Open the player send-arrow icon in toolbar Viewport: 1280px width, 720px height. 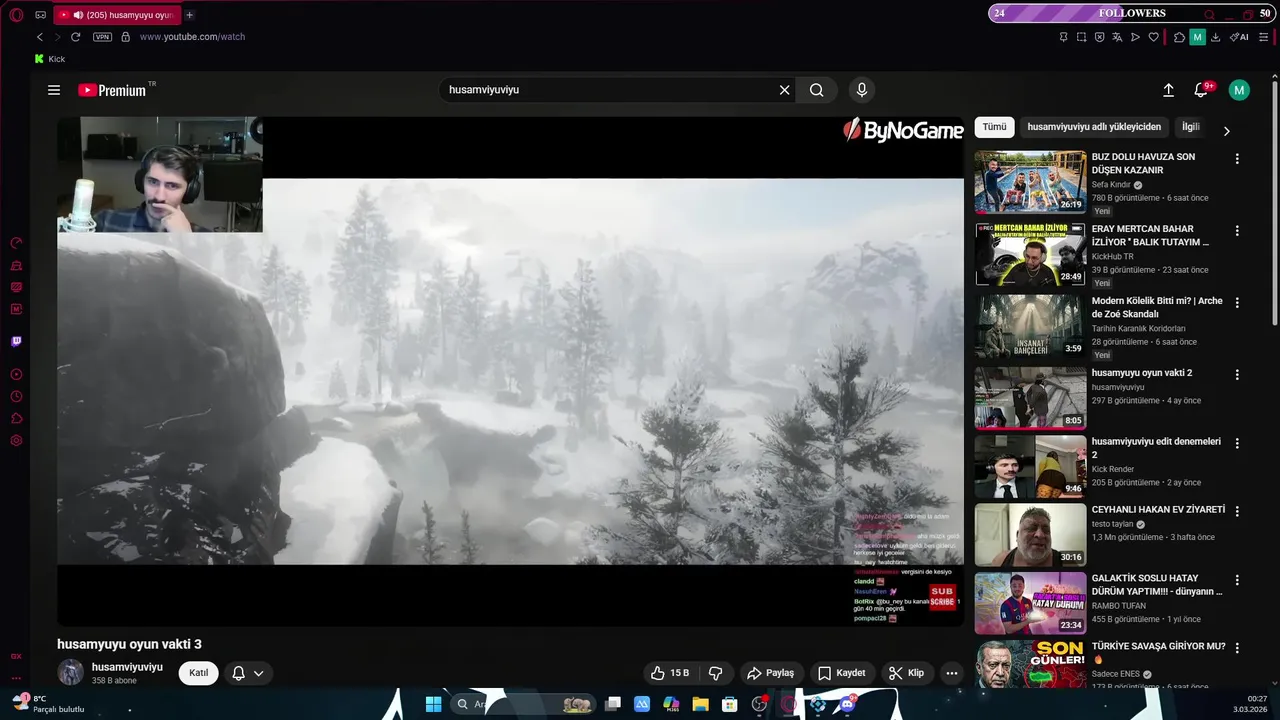[1135, 37]
